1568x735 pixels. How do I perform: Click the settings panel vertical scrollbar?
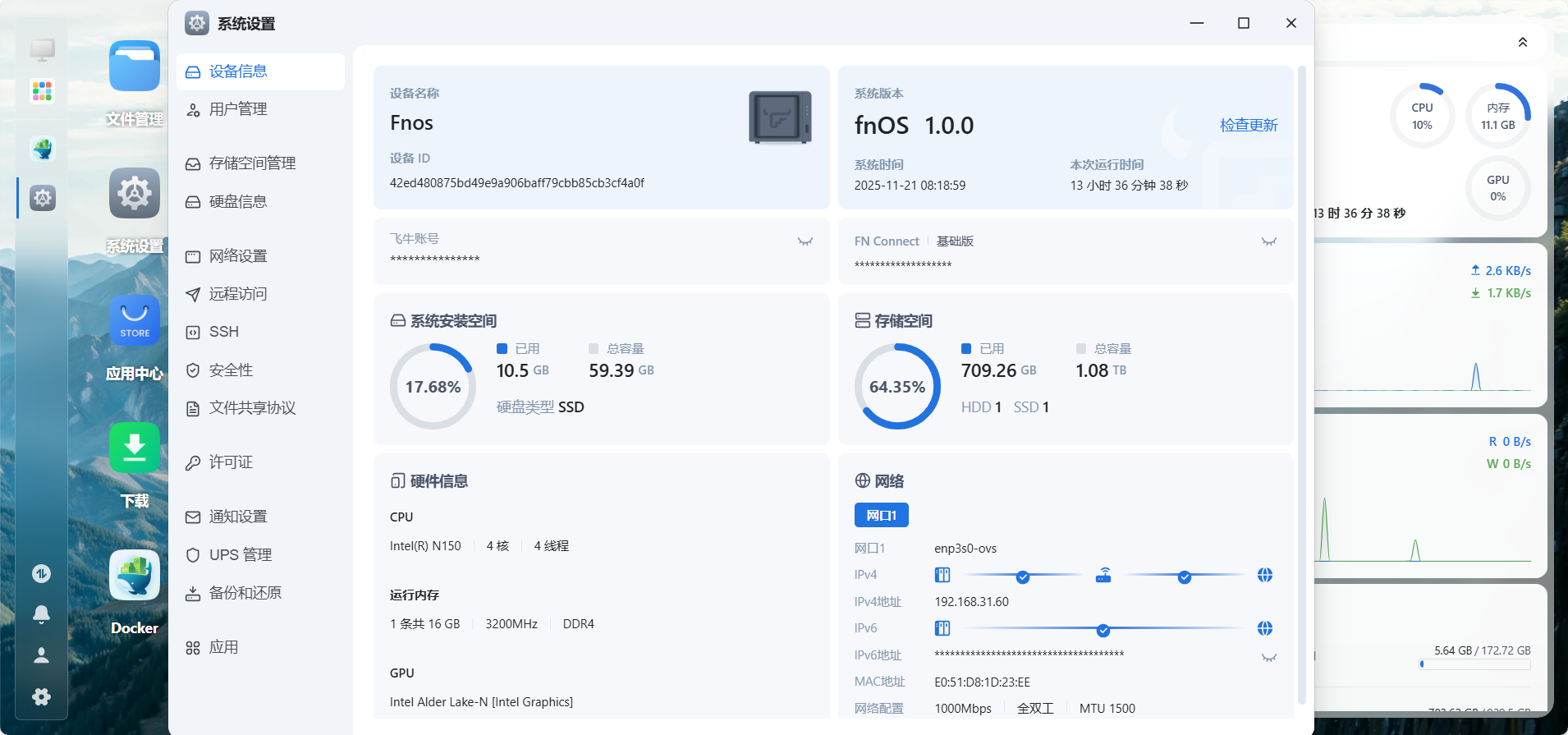click(x=1301, y=384)
